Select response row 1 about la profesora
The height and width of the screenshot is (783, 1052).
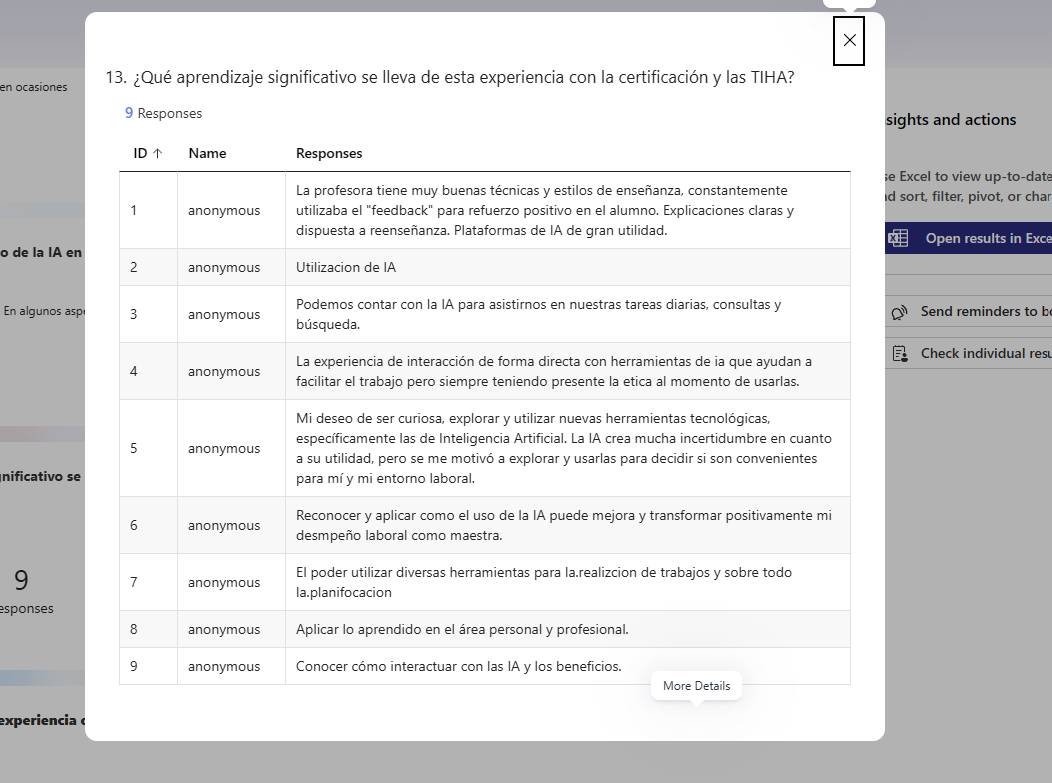pyautogui.click(x=485, y=211)
